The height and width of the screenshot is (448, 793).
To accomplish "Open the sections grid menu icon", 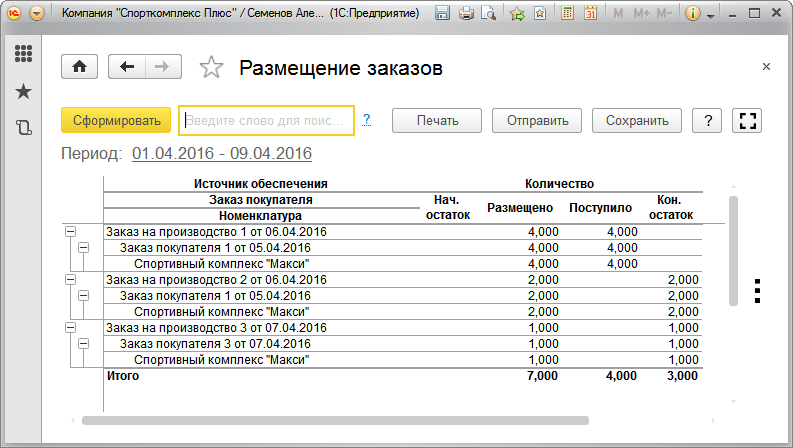I will tap(23, 54).
